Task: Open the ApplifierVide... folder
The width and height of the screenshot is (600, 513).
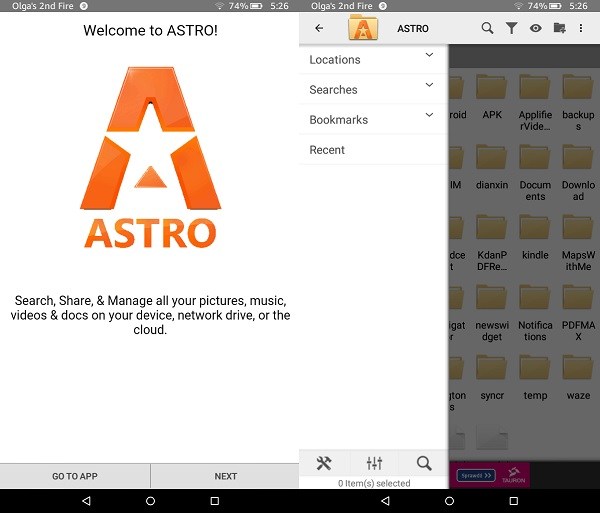Action: click(x=535, y=103)
